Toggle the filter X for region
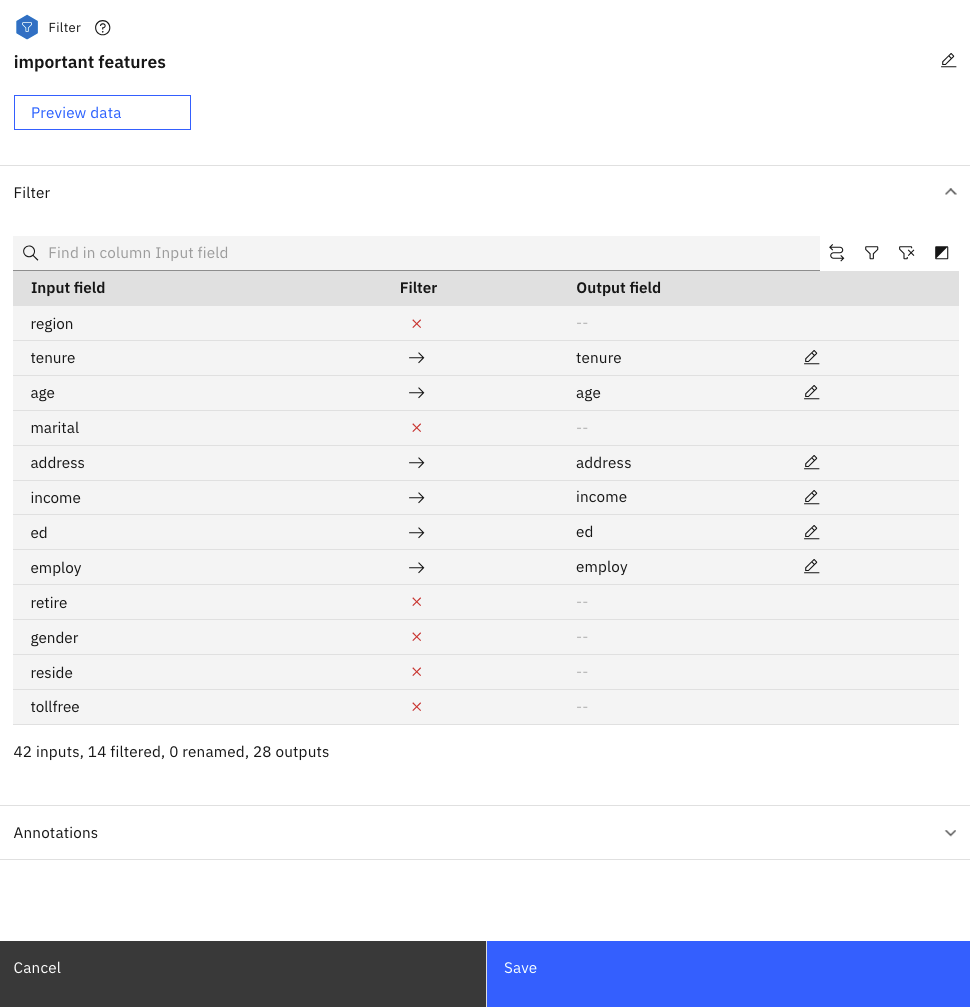 click(417, 324)
